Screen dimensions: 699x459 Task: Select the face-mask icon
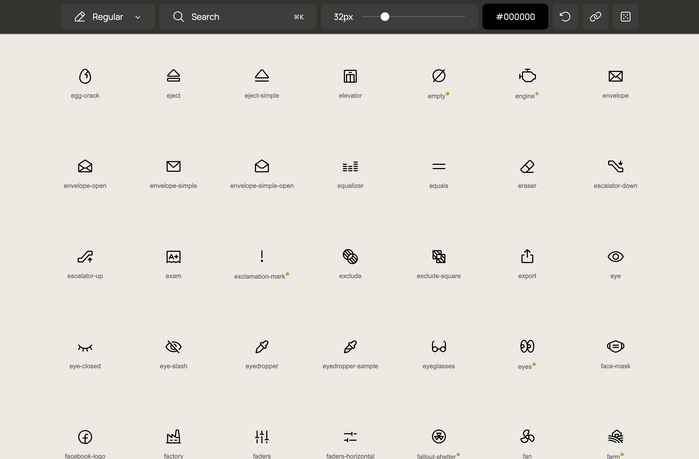[x=615, y=347]
